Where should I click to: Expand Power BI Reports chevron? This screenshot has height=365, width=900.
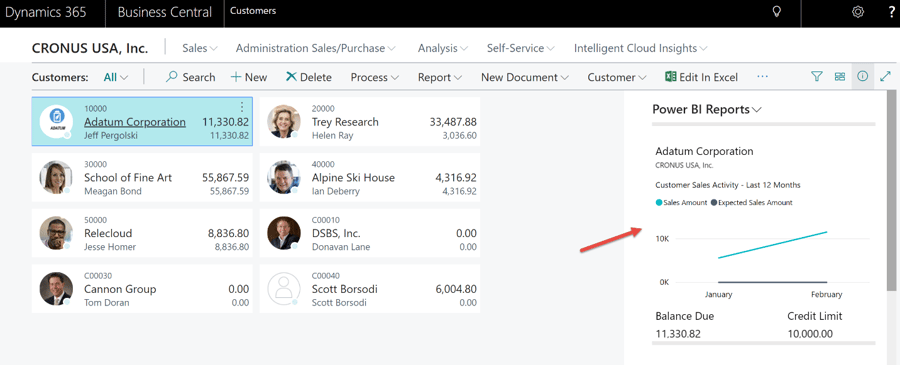757,110
